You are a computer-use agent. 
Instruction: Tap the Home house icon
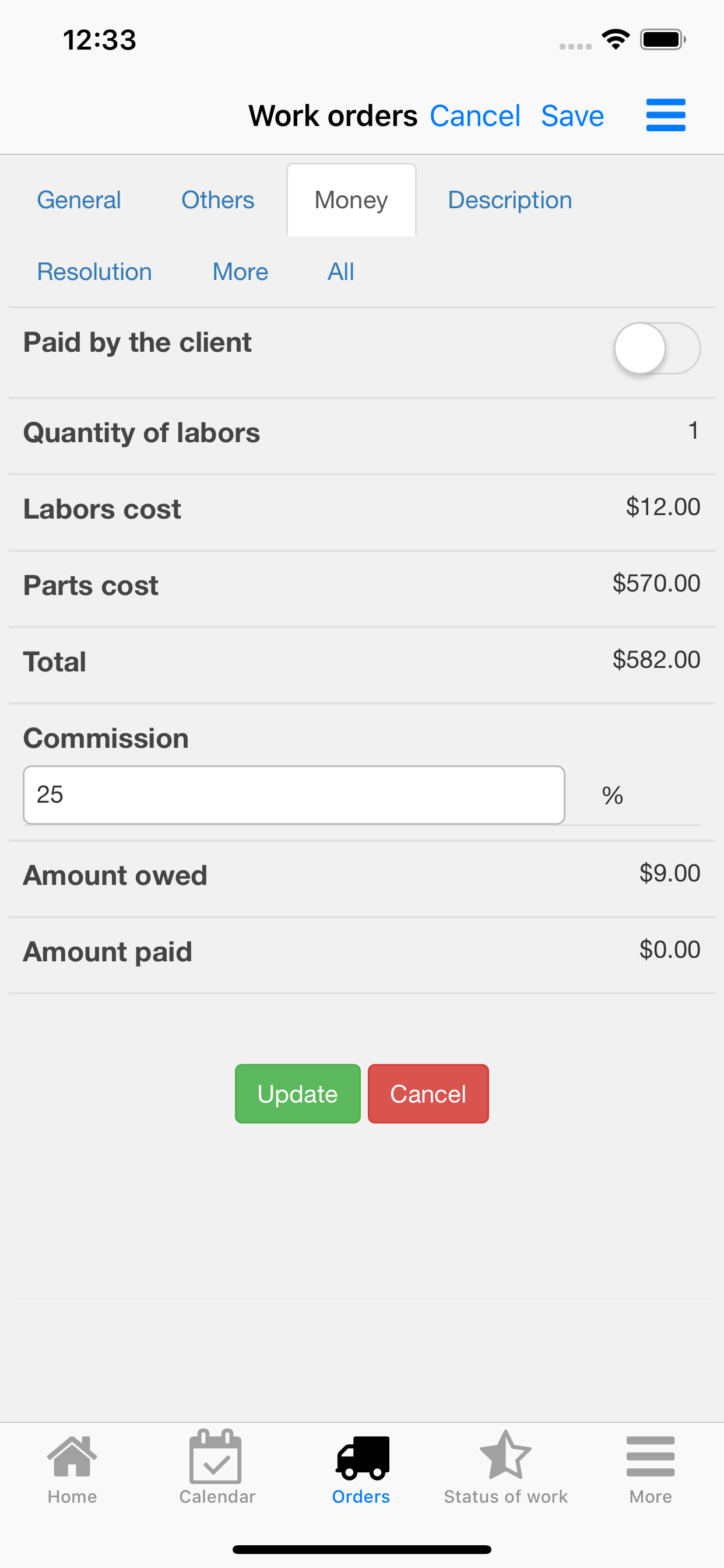(72, 1457)
